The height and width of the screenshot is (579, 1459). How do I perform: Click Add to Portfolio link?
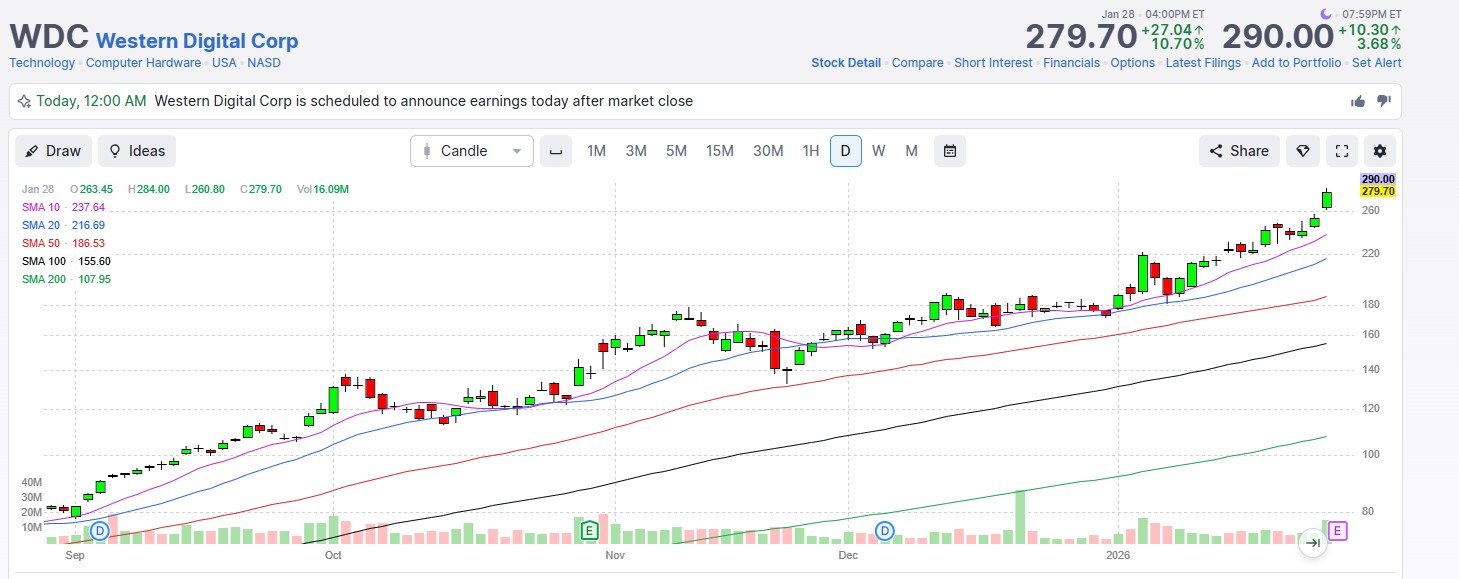click(x=1296, y=63)
